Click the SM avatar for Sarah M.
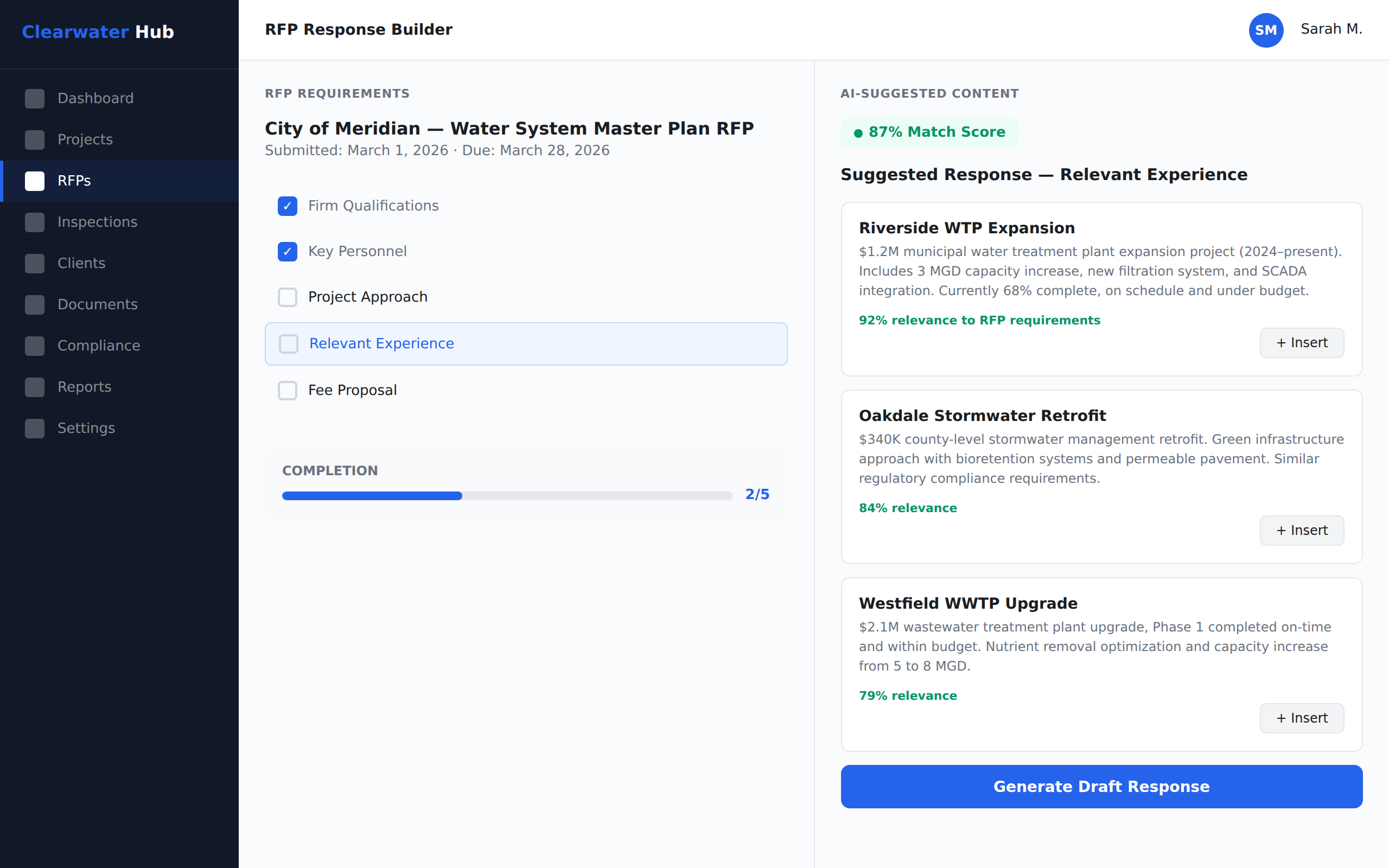 click(1266, 30)
